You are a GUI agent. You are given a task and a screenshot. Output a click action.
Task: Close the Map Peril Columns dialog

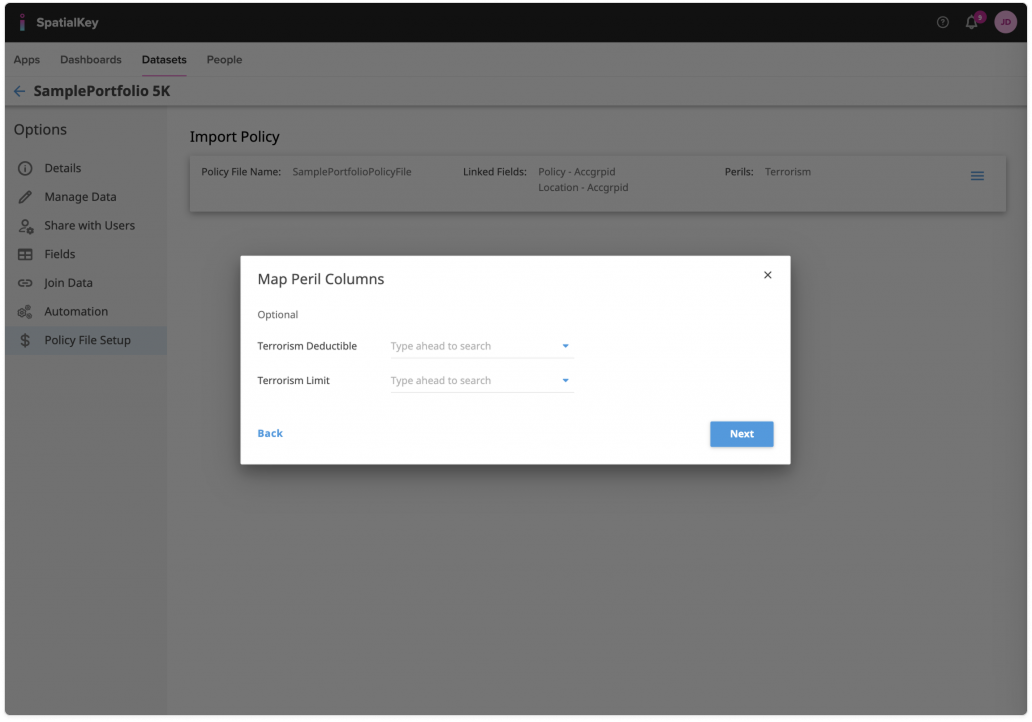click(x=767, y=275)
